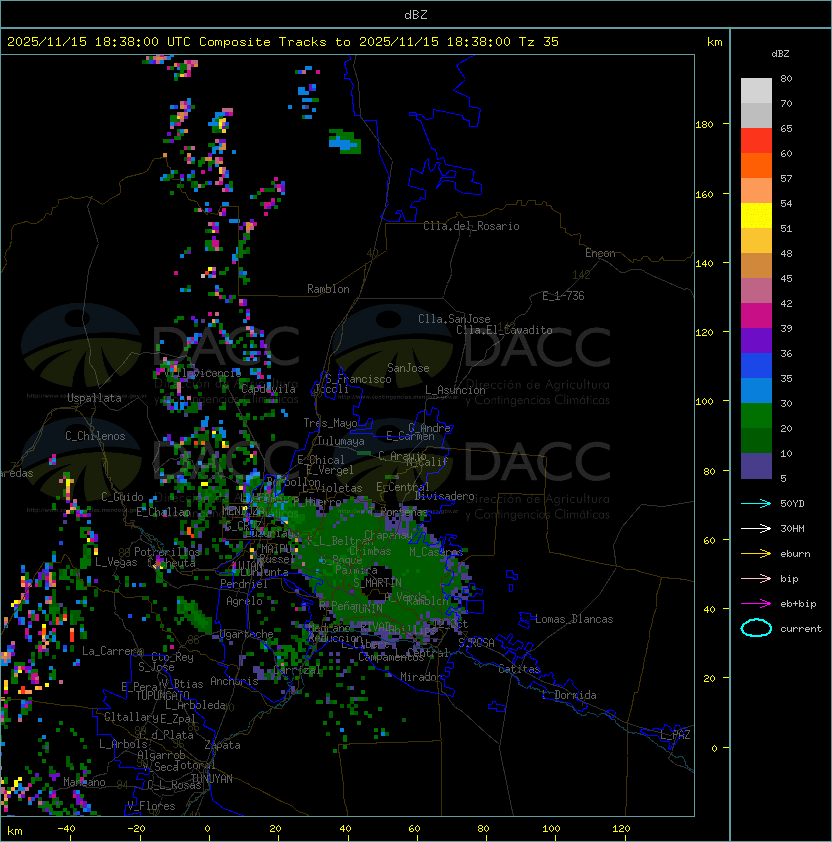The height and width of the screenshot is (842, 832).
Task: Select the magenta 39-42 dBZ legend swatch
Action: 756,316
